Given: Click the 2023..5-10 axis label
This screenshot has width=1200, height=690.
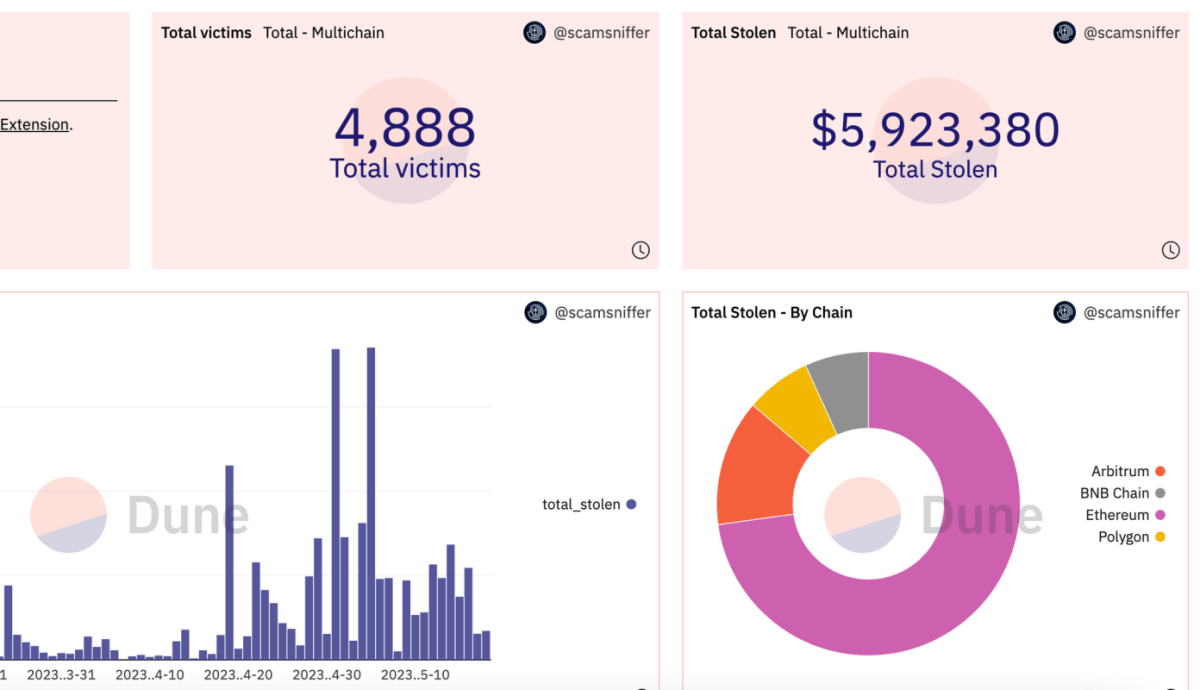Looking at the screenshot, I should 415,675.
